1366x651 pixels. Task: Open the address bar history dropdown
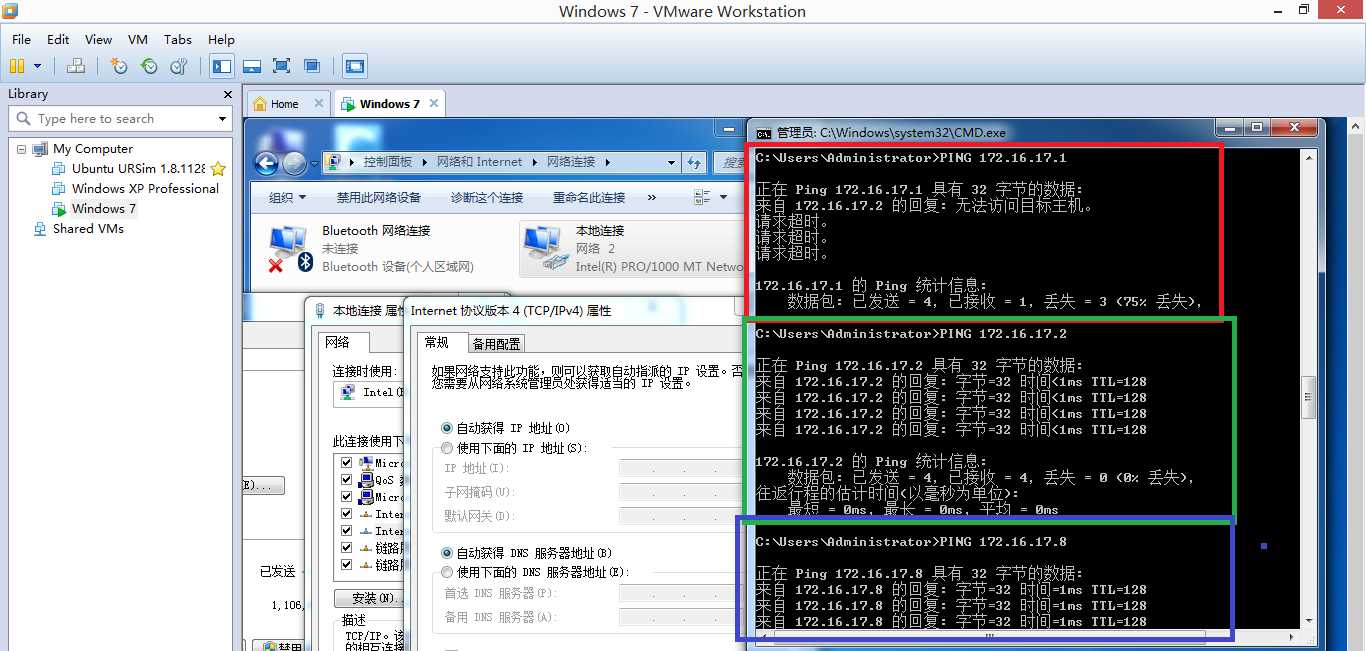click(x=671, y=162)
